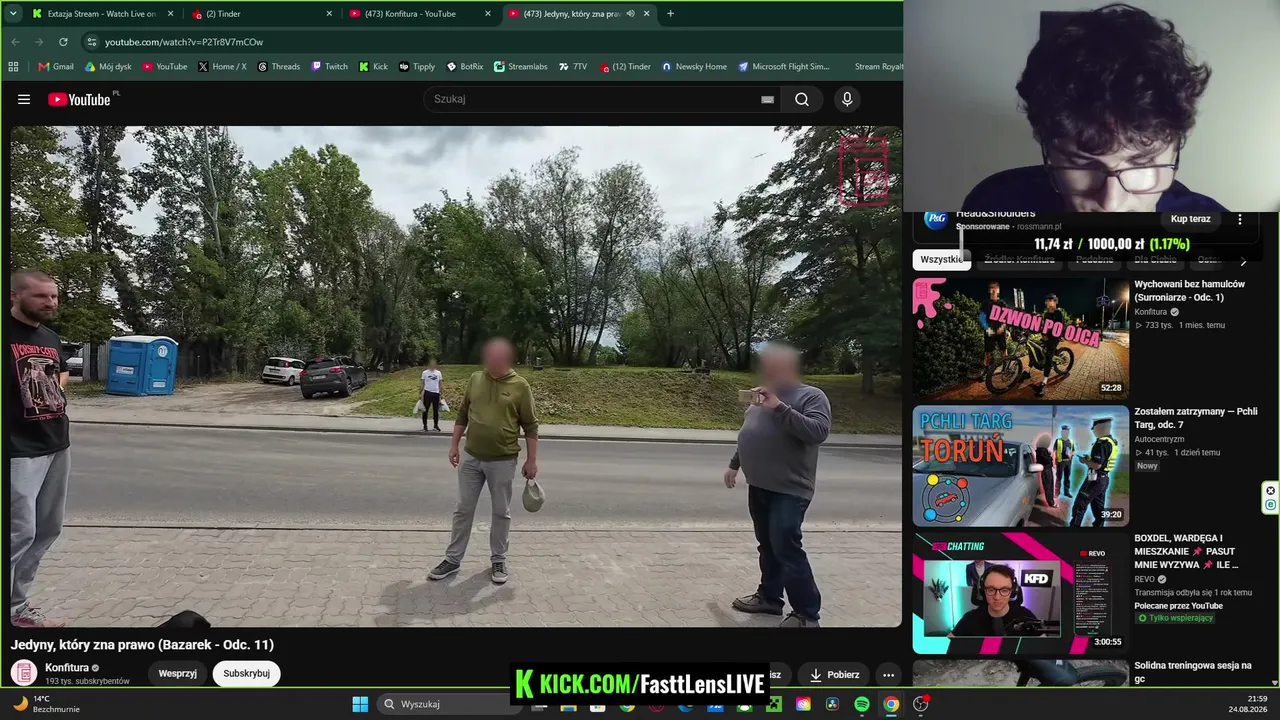Open the Home / X bookmark
Screen dimensions: 1280x720
222,67
